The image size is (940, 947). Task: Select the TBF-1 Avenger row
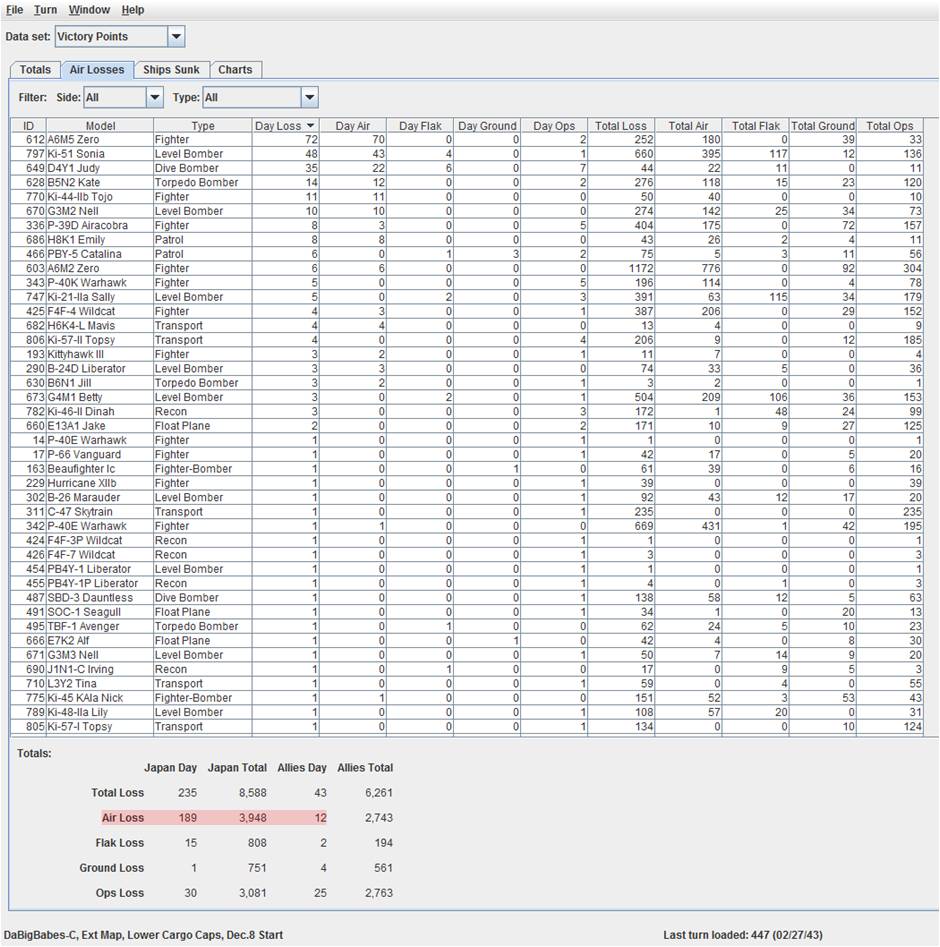click(467, 626)
